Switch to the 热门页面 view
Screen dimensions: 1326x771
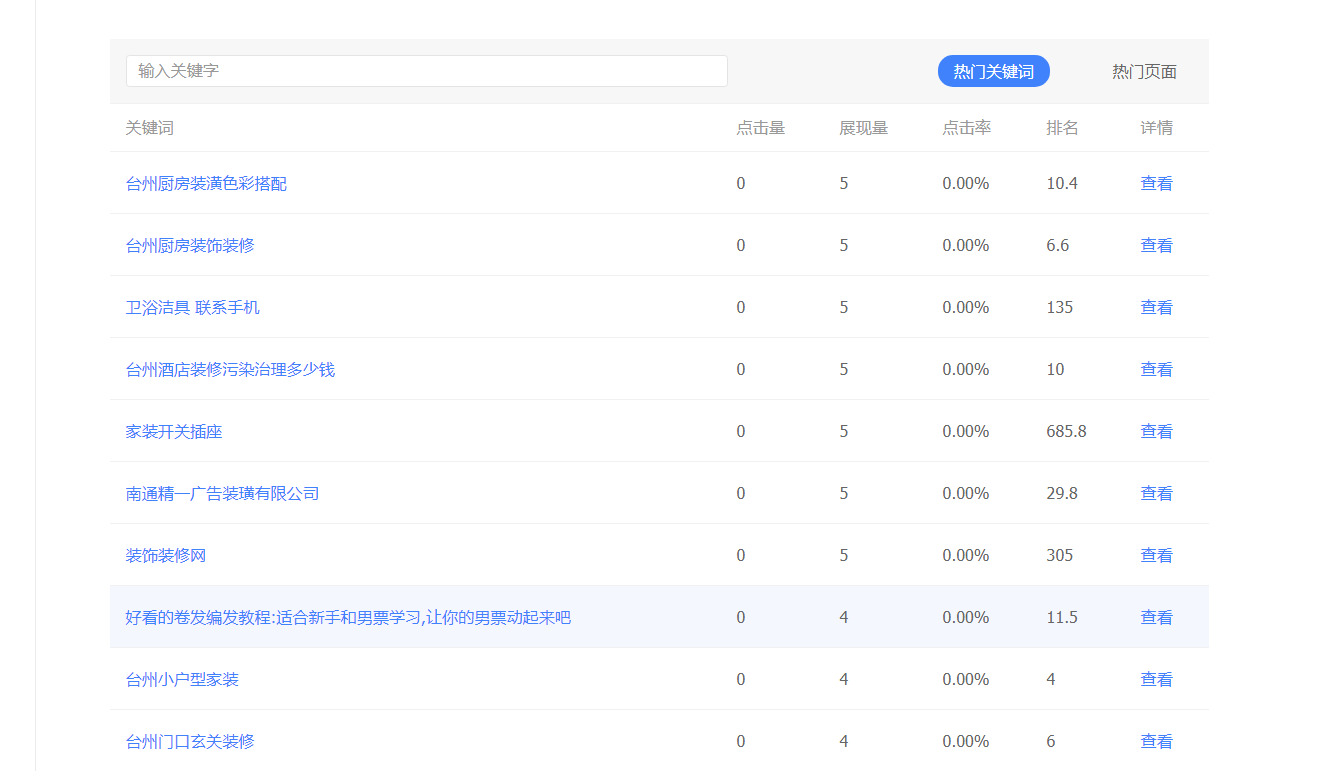coord(1141,71)
